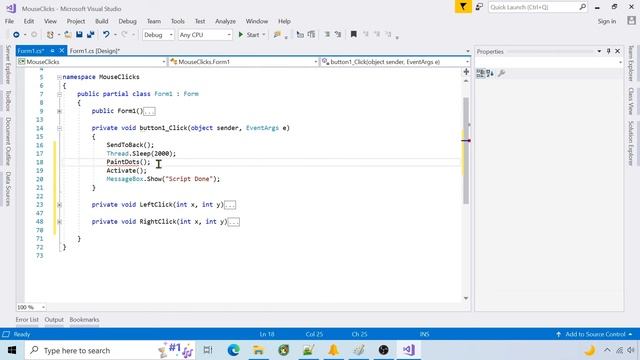Viewport: 640px width, 360px height.
Task: Close the Form1.cs editor tab
Action: pyautogui.click(x=62, y=51)
